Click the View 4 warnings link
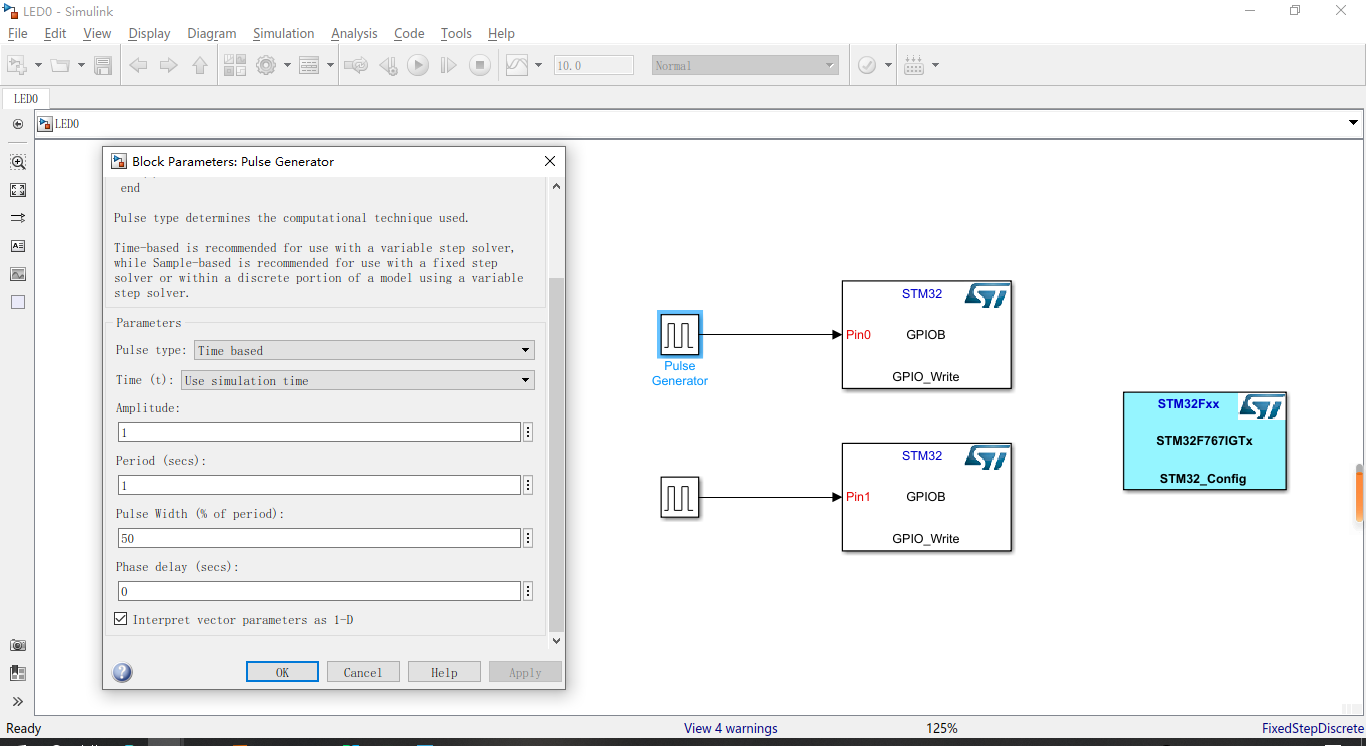 coord(730,728)
